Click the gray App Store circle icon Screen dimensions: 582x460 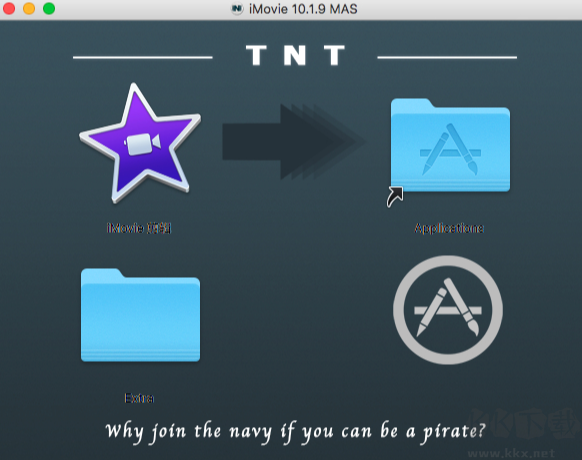pyautogui.click(x=448, y=310)
